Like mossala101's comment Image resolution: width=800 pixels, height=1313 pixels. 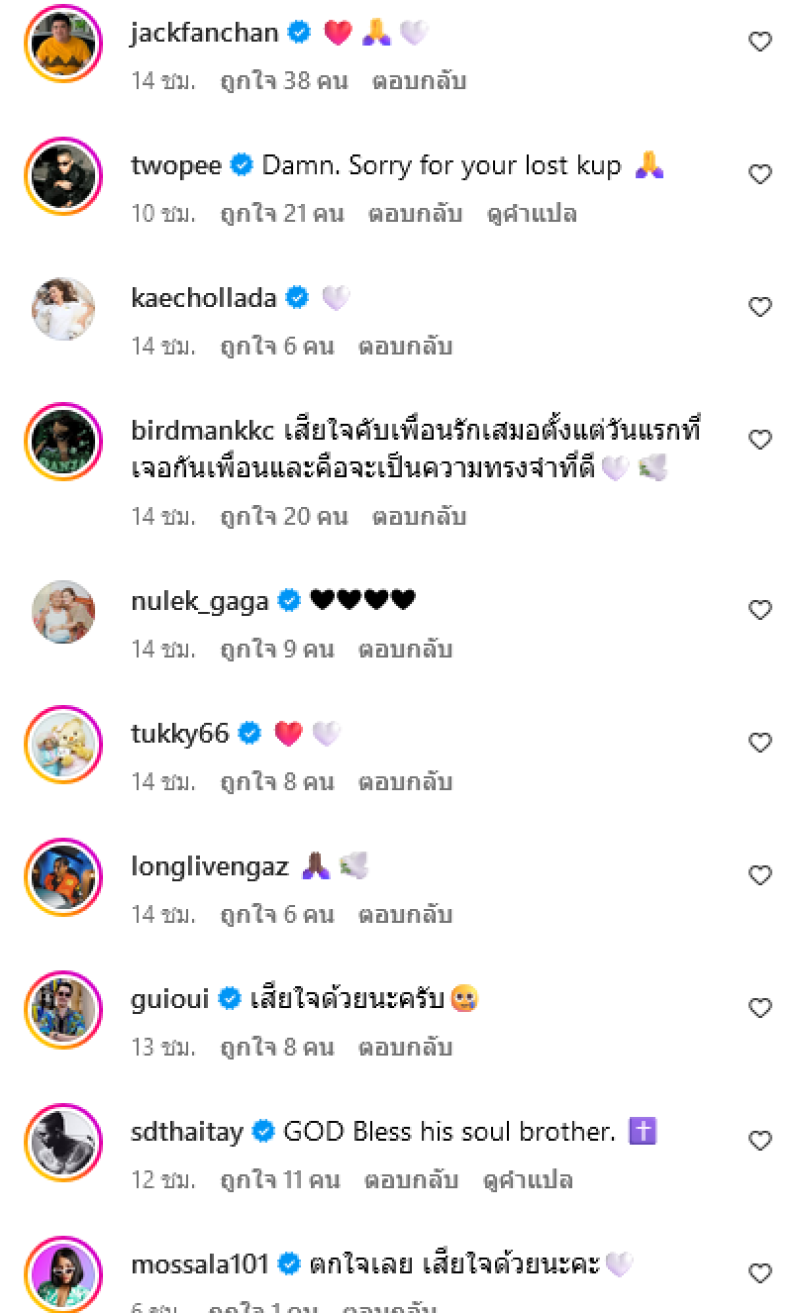(x=760, y=1273)
